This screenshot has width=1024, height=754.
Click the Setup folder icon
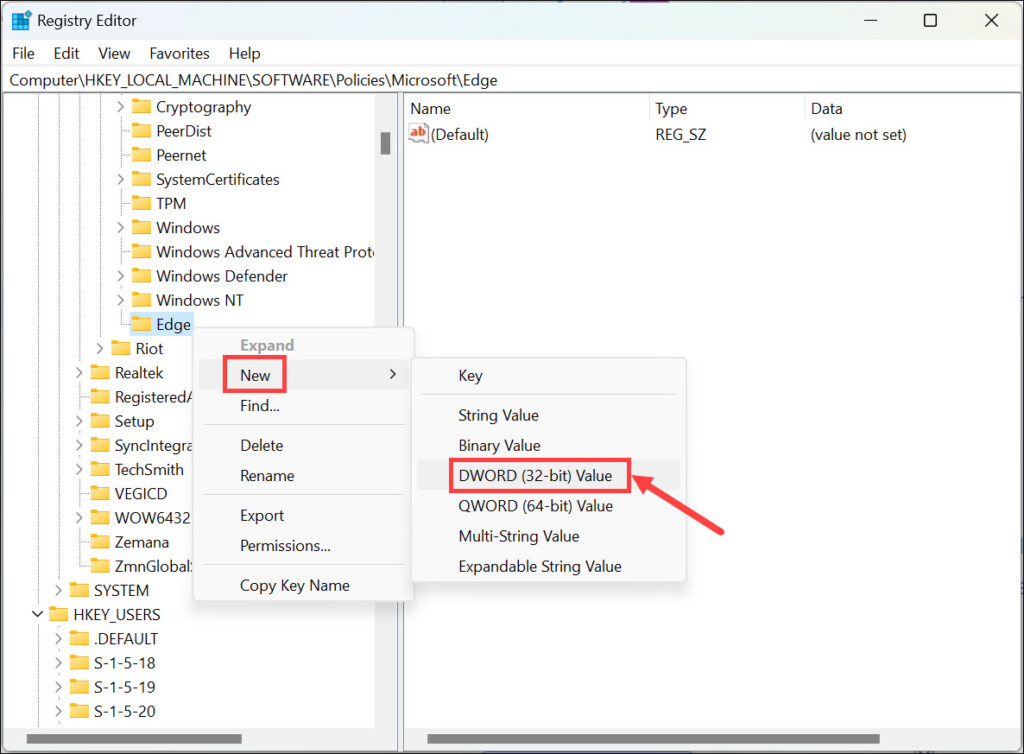100,420
